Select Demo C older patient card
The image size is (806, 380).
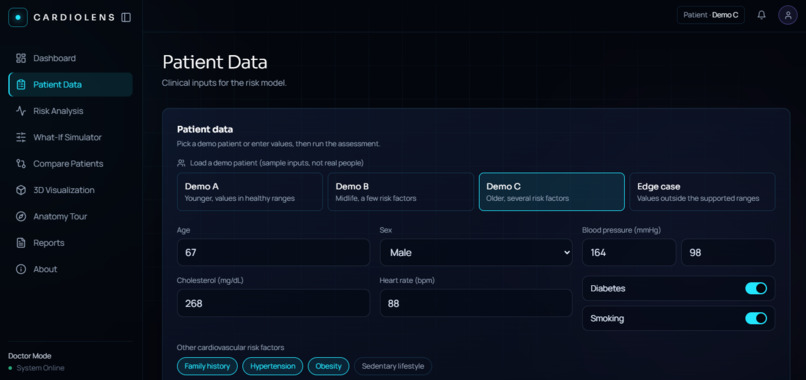pos(552,192)
